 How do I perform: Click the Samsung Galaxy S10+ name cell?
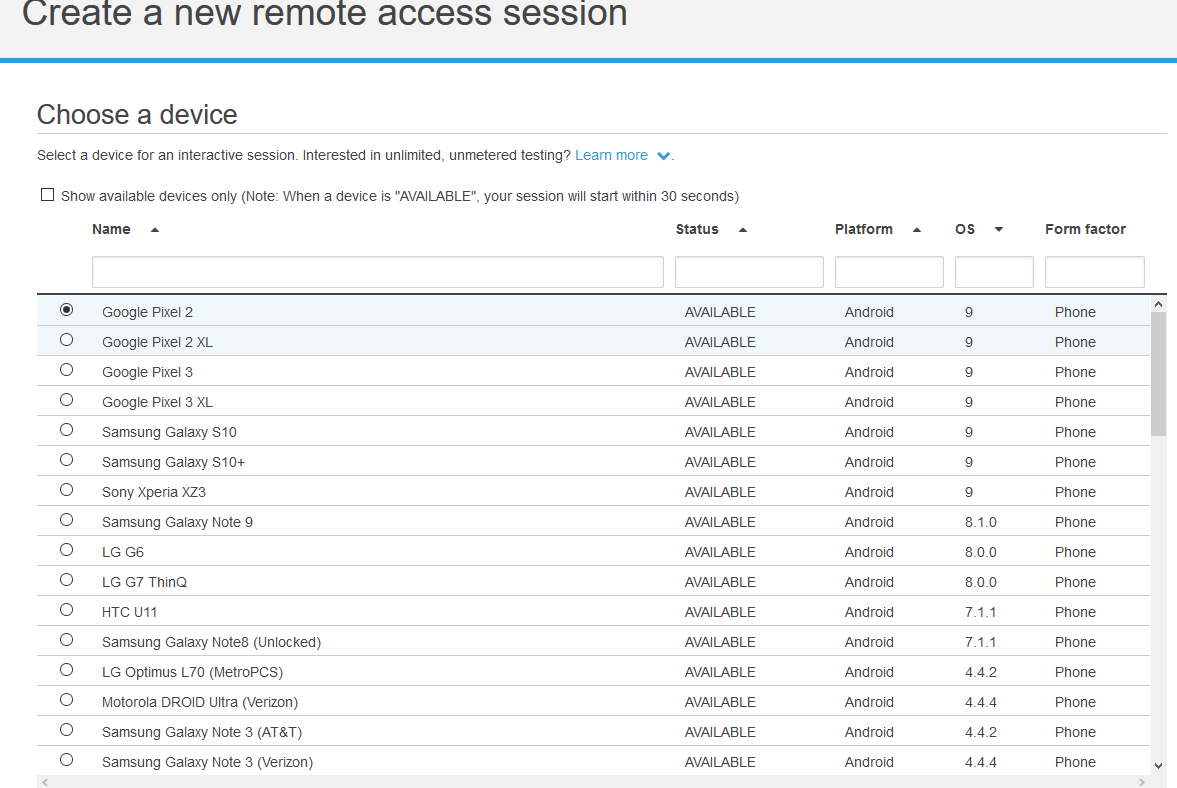(173, 462)
